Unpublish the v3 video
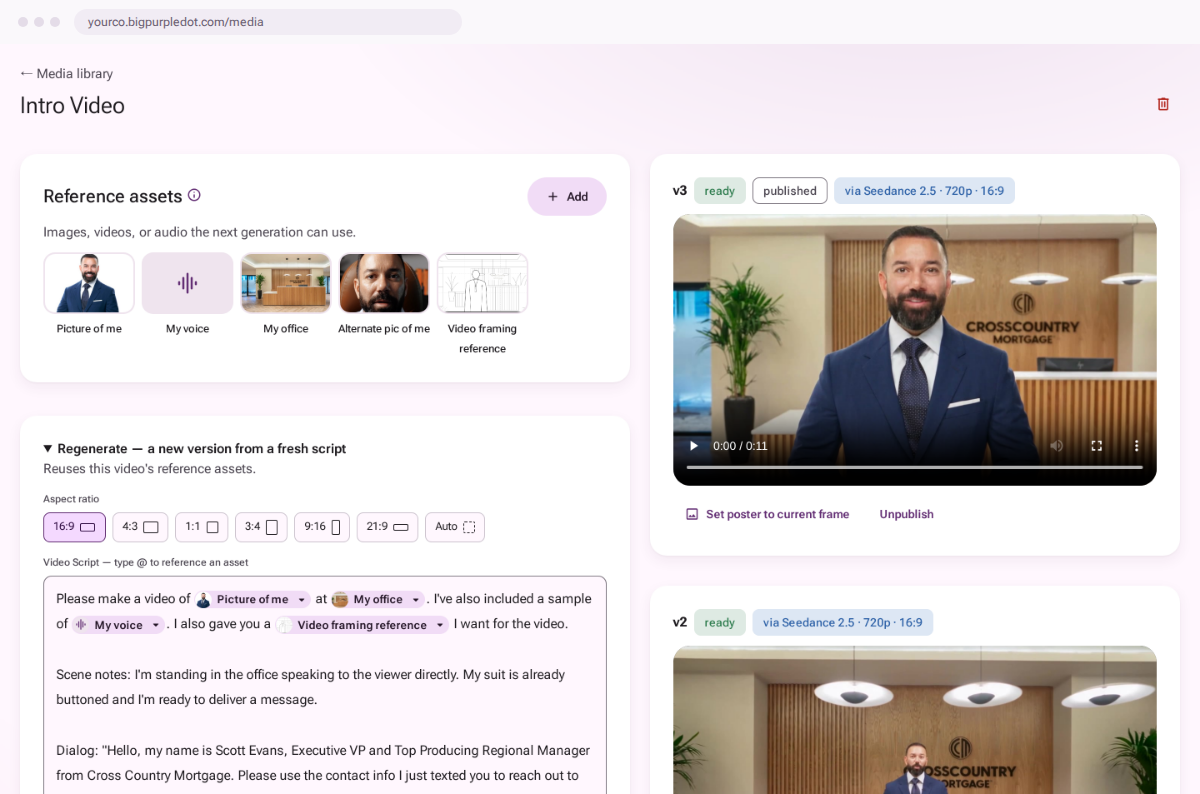The width and height of the screenshot is (1200, 794). [x=906, y=514]
